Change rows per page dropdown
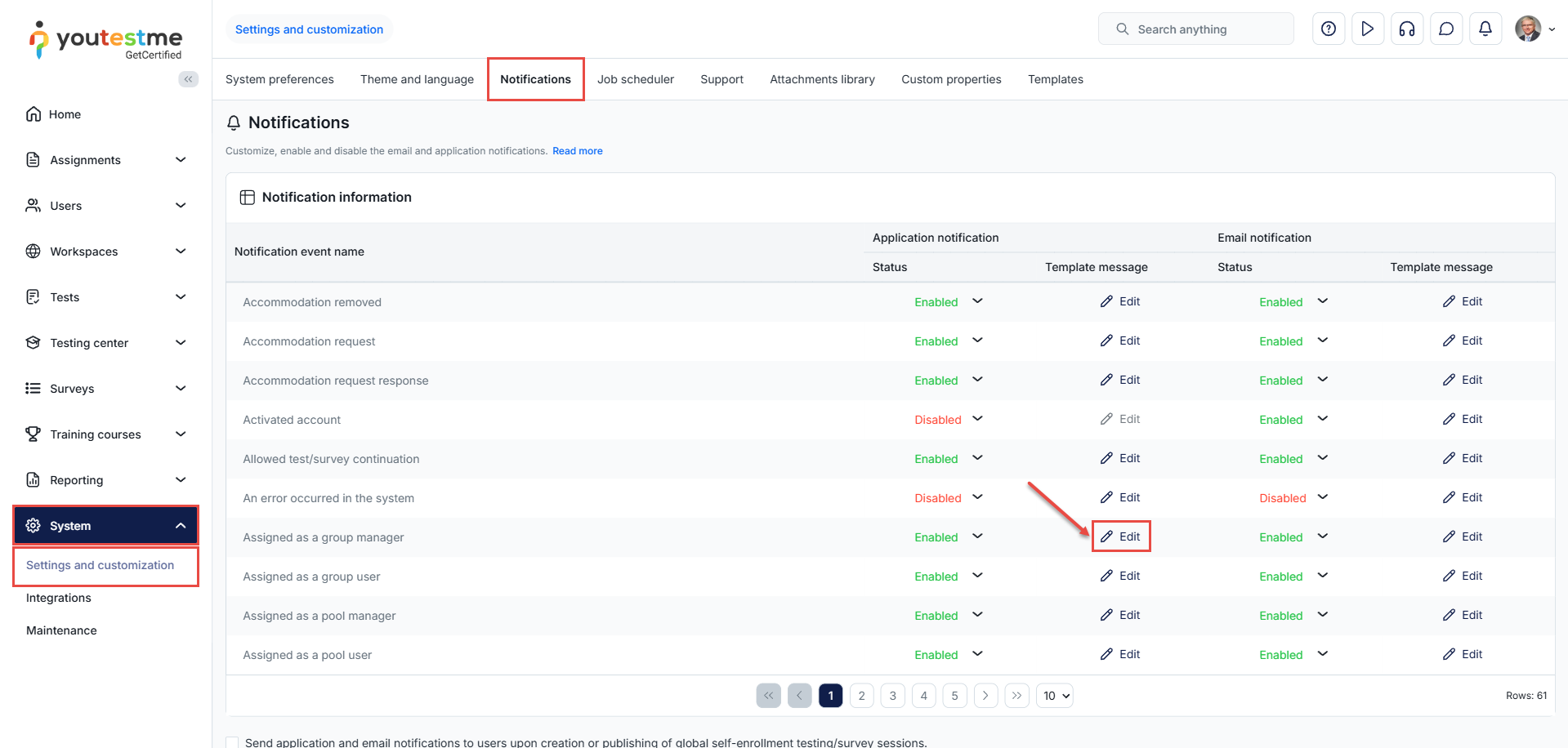Screen dimensions: 1568x748 [x=1055, y=696]
